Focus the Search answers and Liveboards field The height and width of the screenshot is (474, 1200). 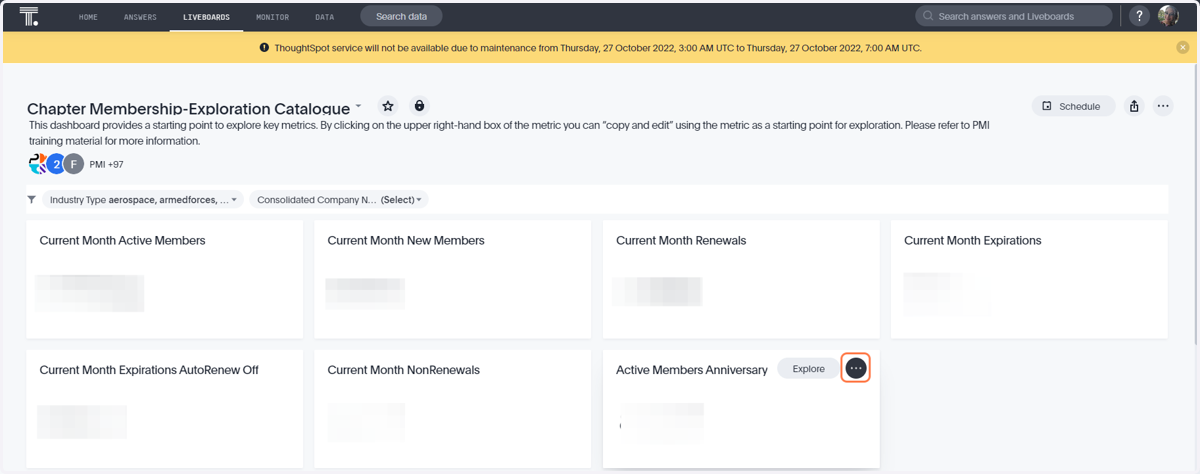point(1014,16)
